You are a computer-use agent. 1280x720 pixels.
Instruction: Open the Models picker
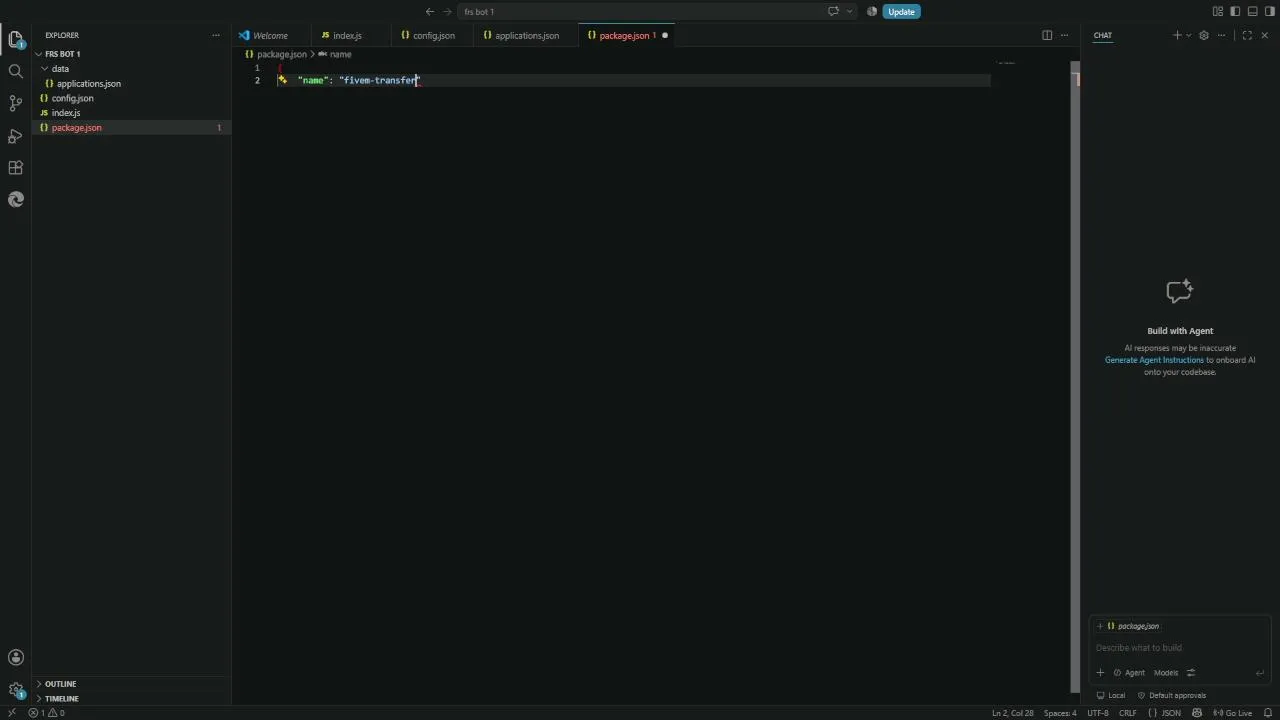(x=1166, y=673)
